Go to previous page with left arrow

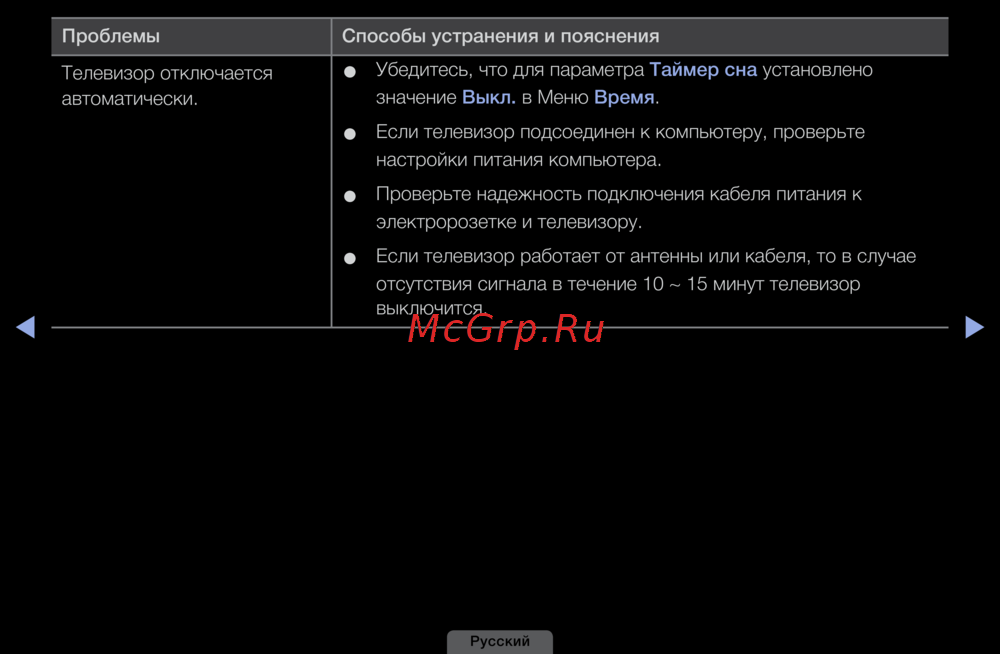(x=26, y=327)
